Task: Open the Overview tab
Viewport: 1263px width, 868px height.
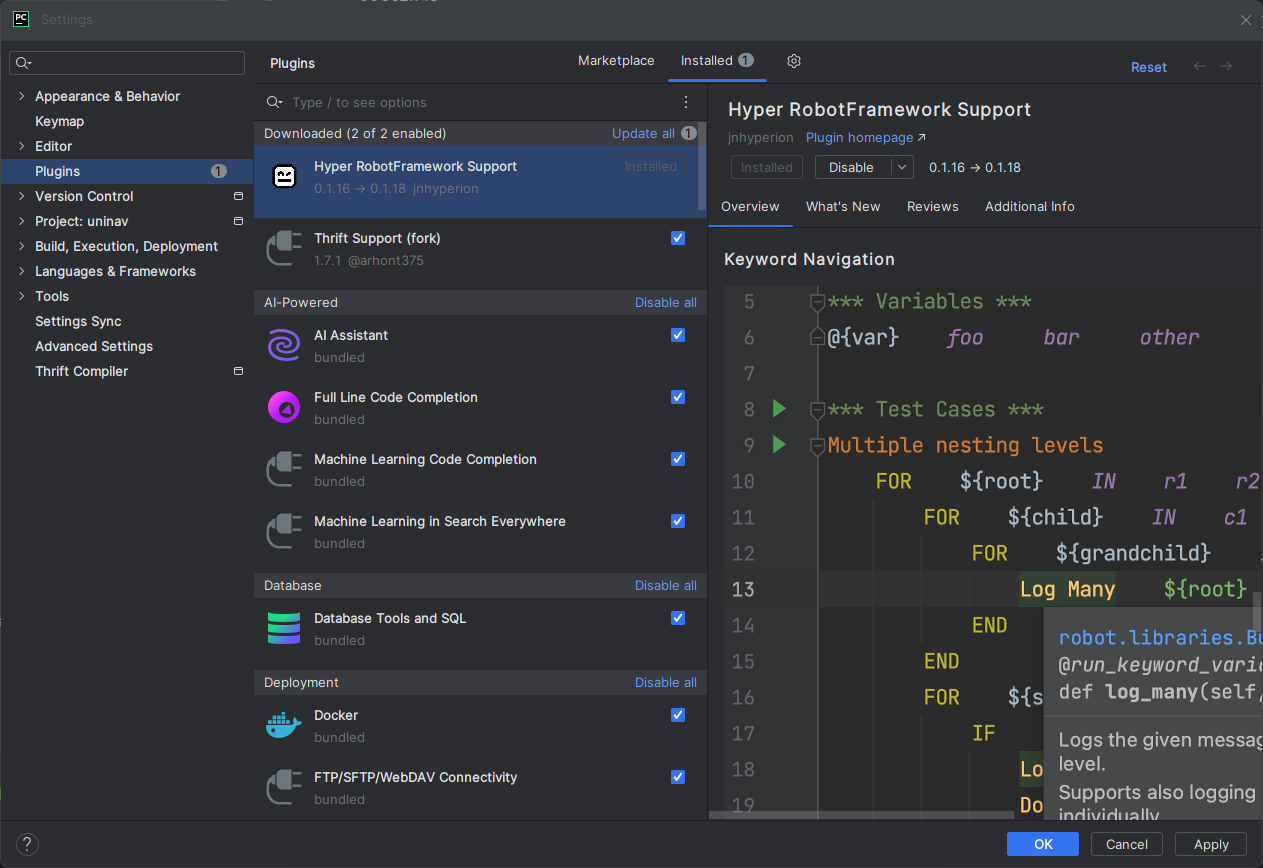Action: click(750, 206)
